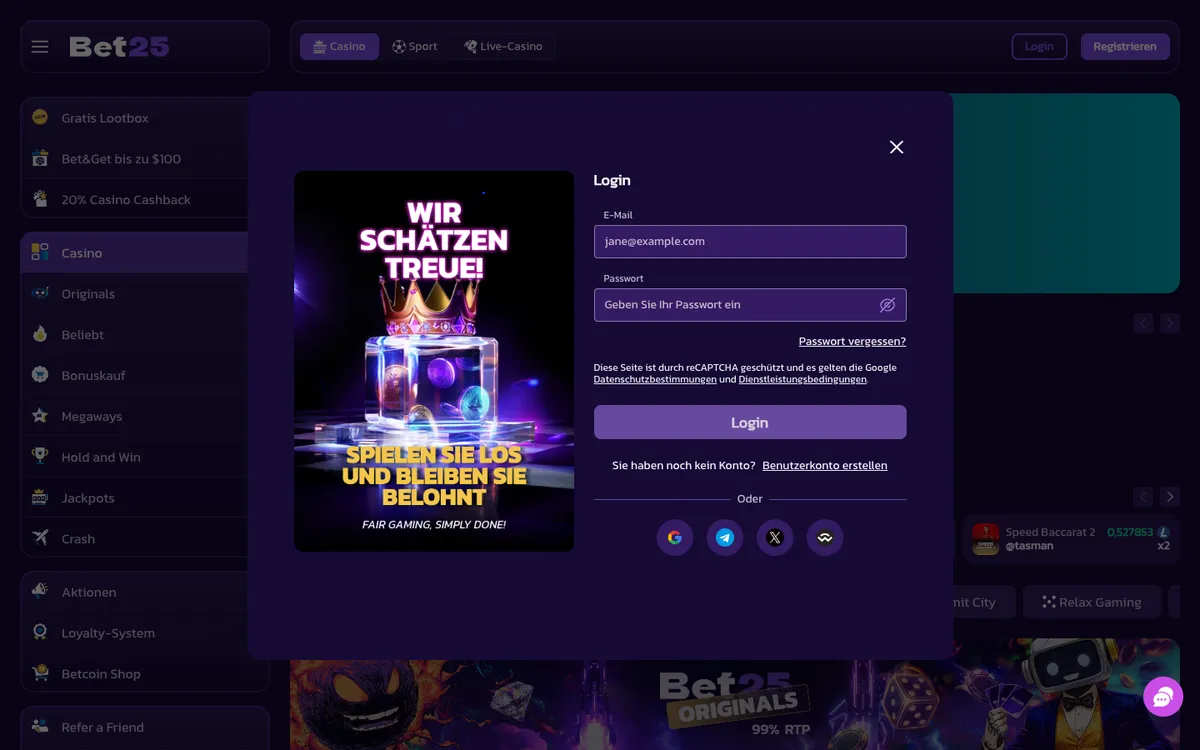Open the Dienstleistungsbedingungen link
Viewport: 1200px width, 750px height.
point(803,380)
